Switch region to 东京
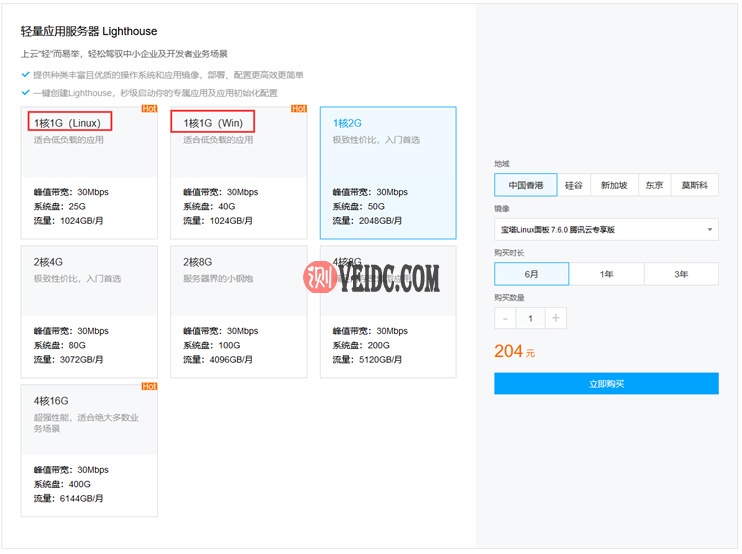The image size is (742, 554). click(654, 185)
